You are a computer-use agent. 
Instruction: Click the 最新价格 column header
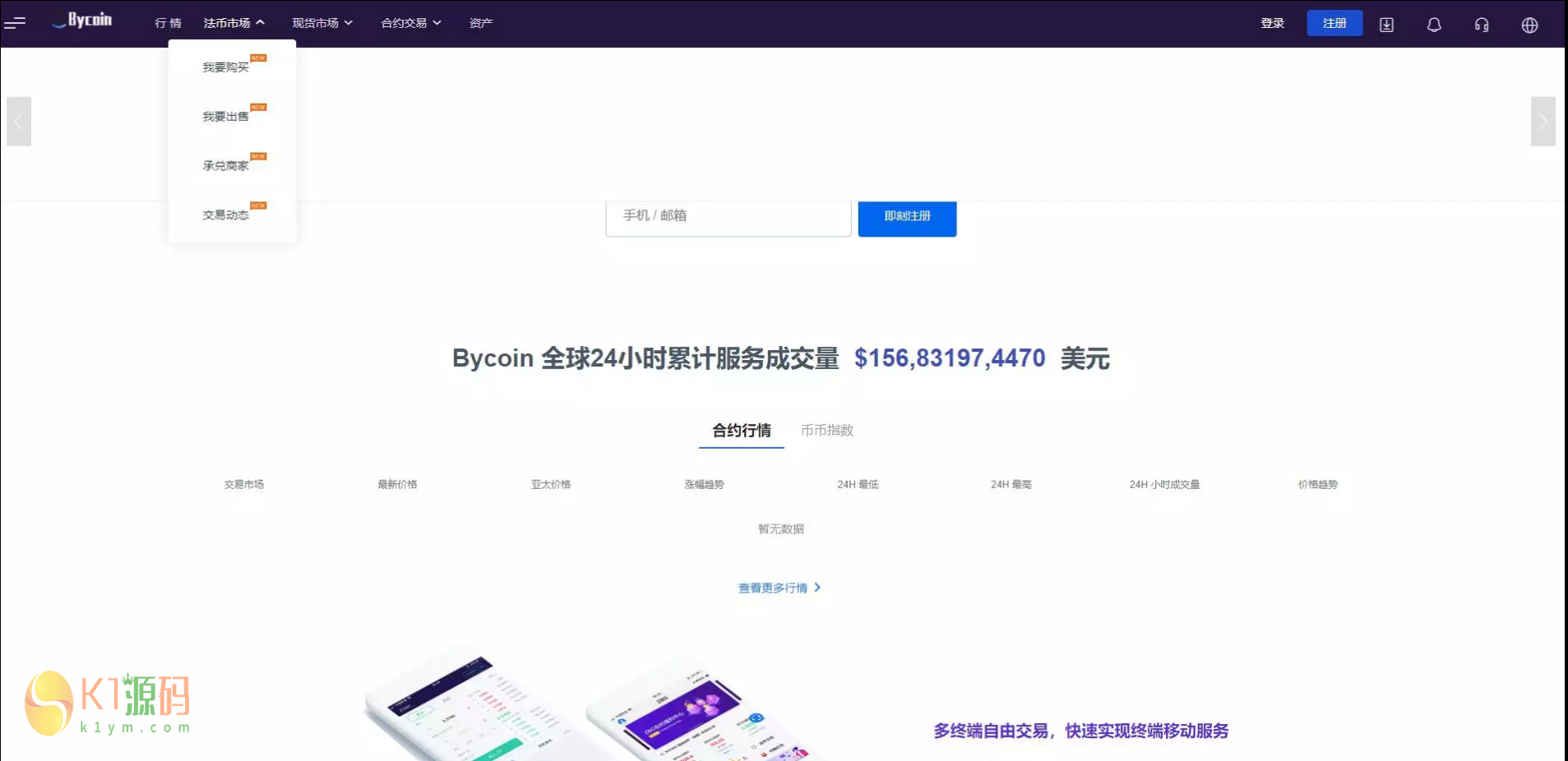(x=397, y=485)
